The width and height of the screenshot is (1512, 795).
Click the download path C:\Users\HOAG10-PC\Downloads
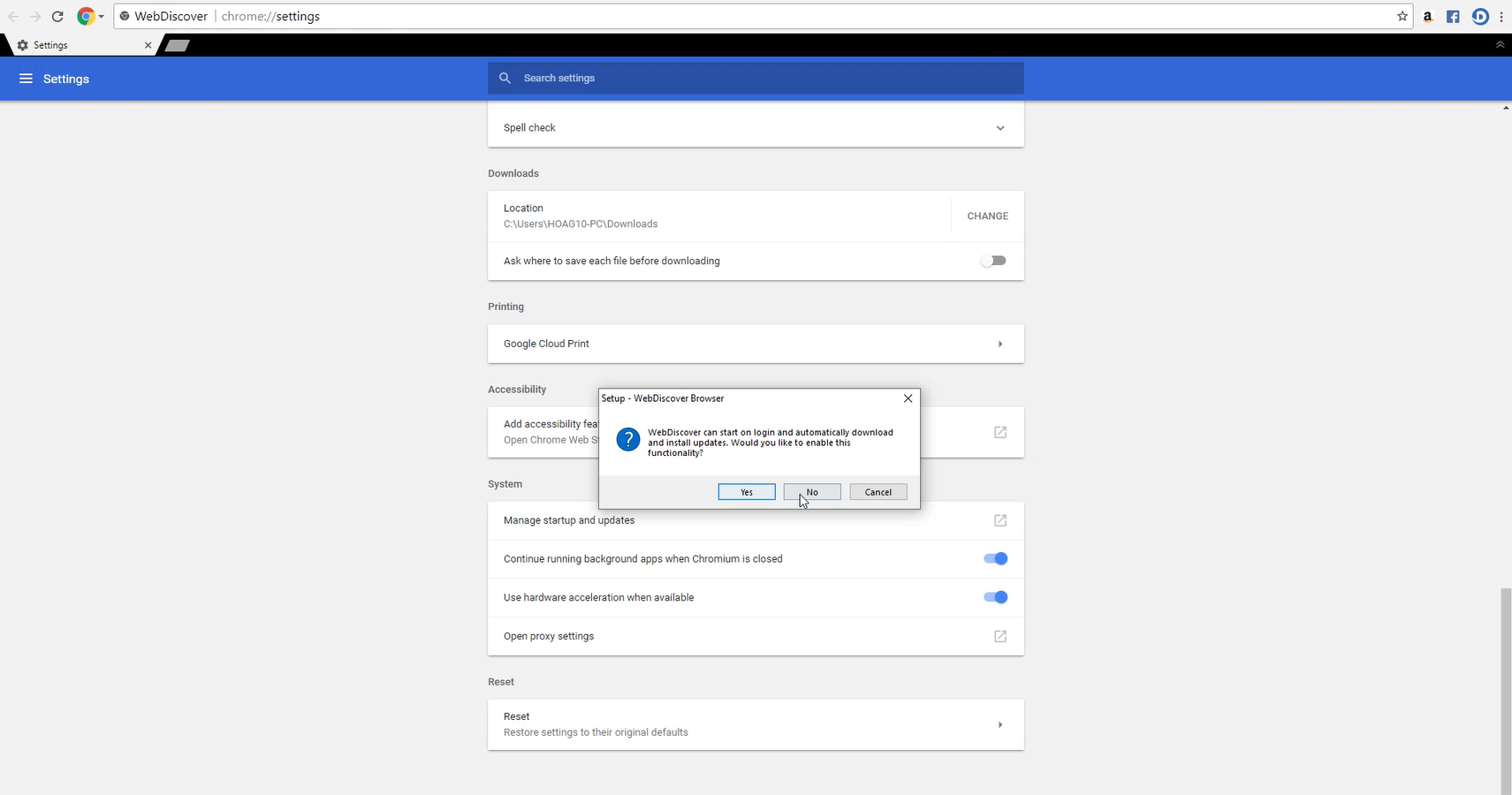(581, 224)
